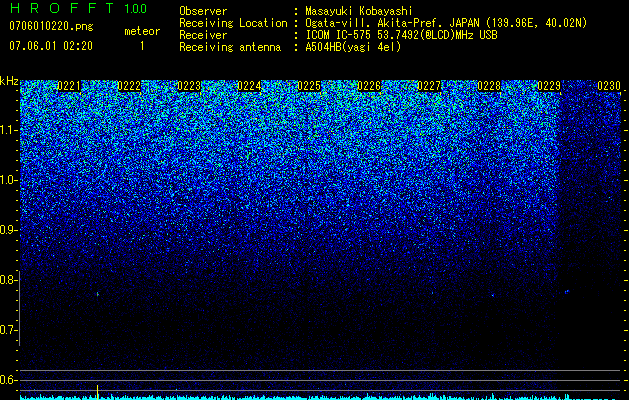629x400 pixels.
Task: Click the meteor label
Action: (142, 31)
